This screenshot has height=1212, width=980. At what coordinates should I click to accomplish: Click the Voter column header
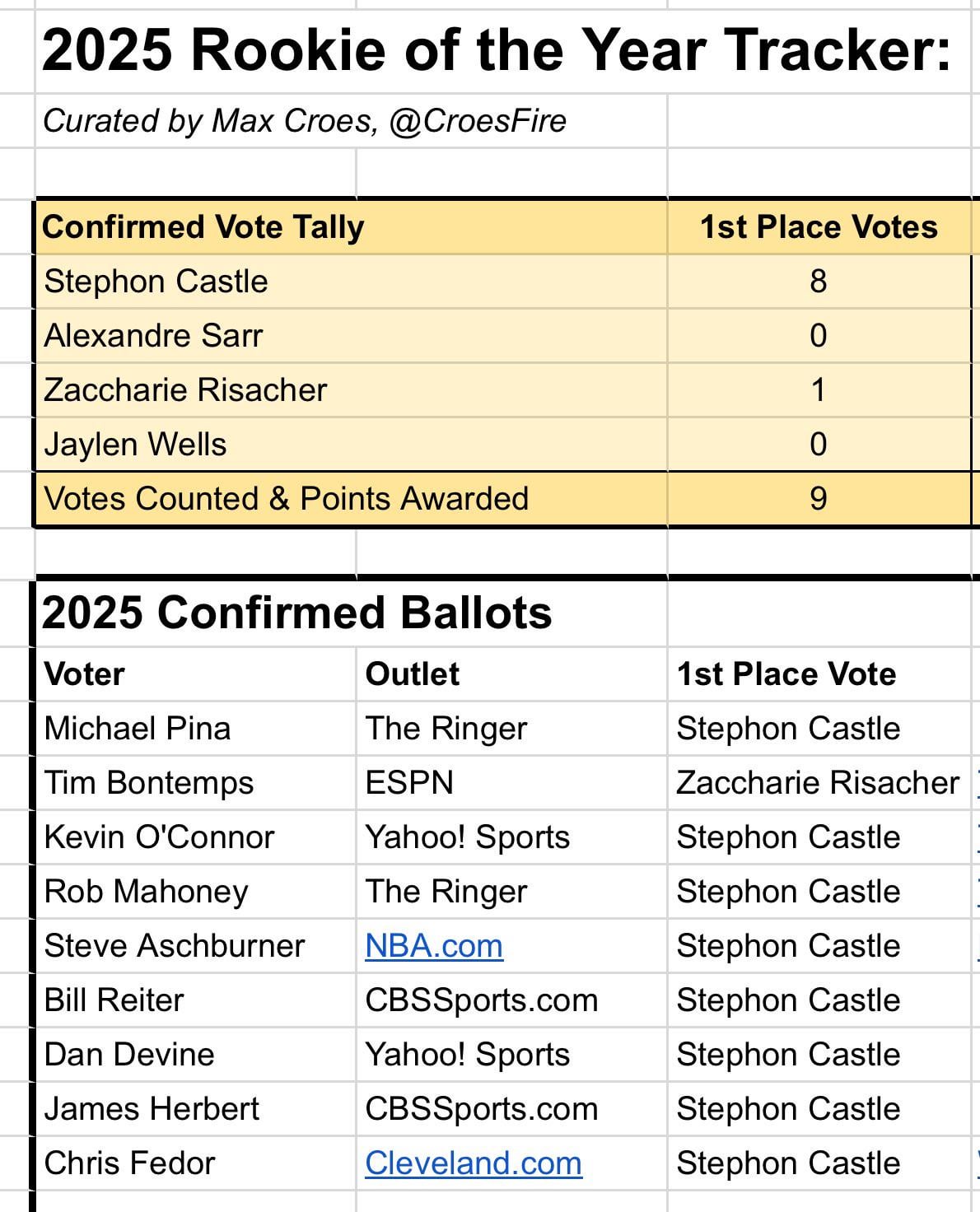click(x=85, y=674)
